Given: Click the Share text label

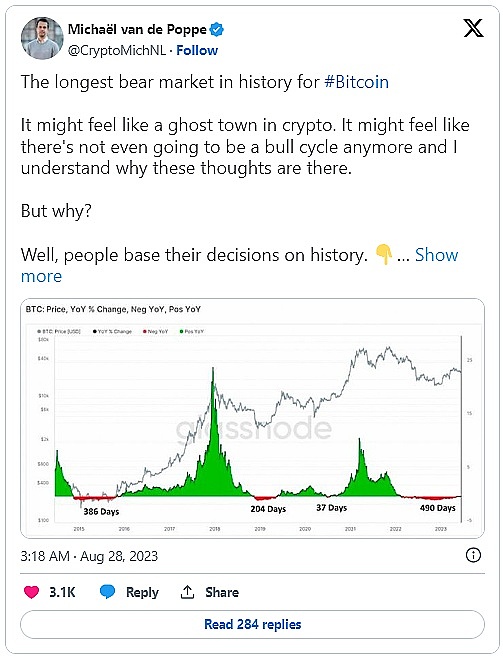Looking at the screenshot, I should click(x=222, y=592).
